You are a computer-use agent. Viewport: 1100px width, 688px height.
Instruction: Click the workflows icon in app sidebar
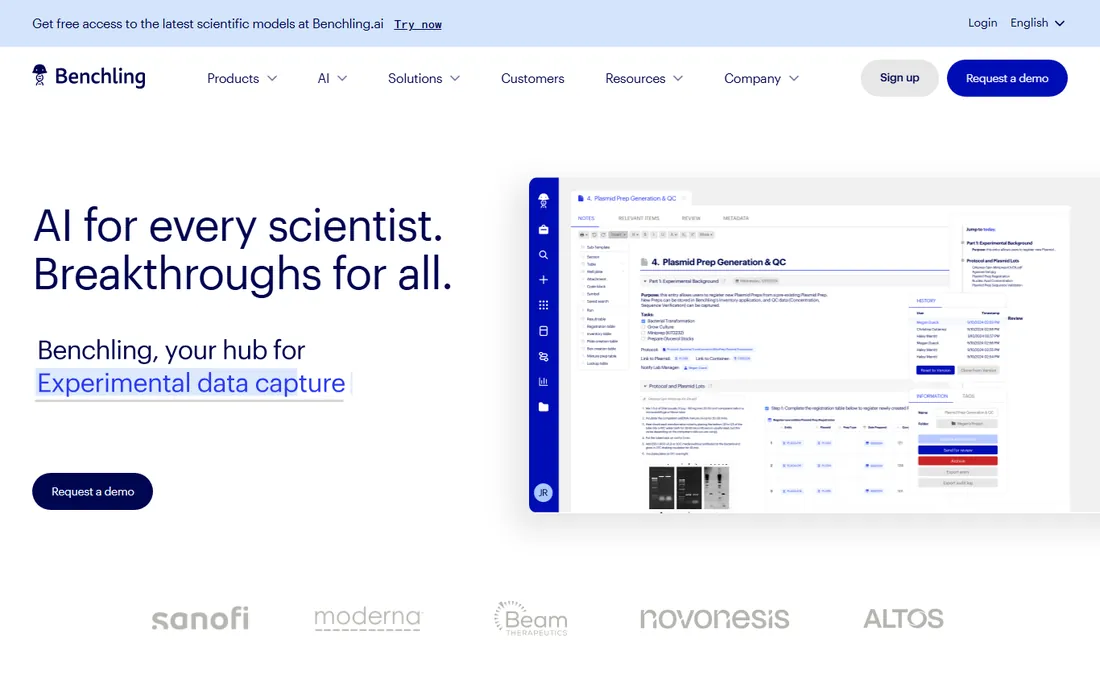543,356
